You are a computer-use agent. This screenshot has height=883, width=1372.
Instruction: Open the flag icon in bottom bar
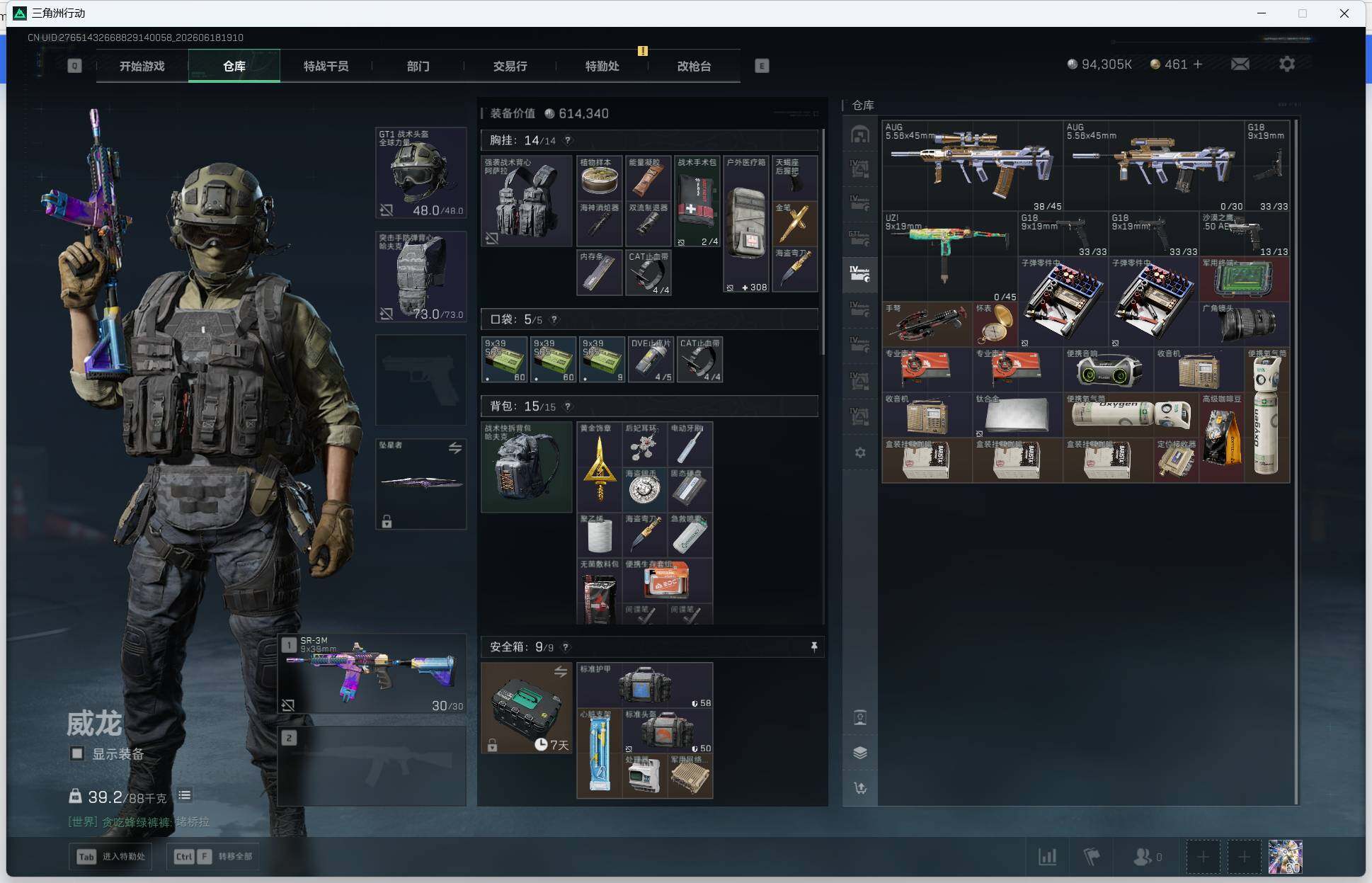coord(1092,857)
